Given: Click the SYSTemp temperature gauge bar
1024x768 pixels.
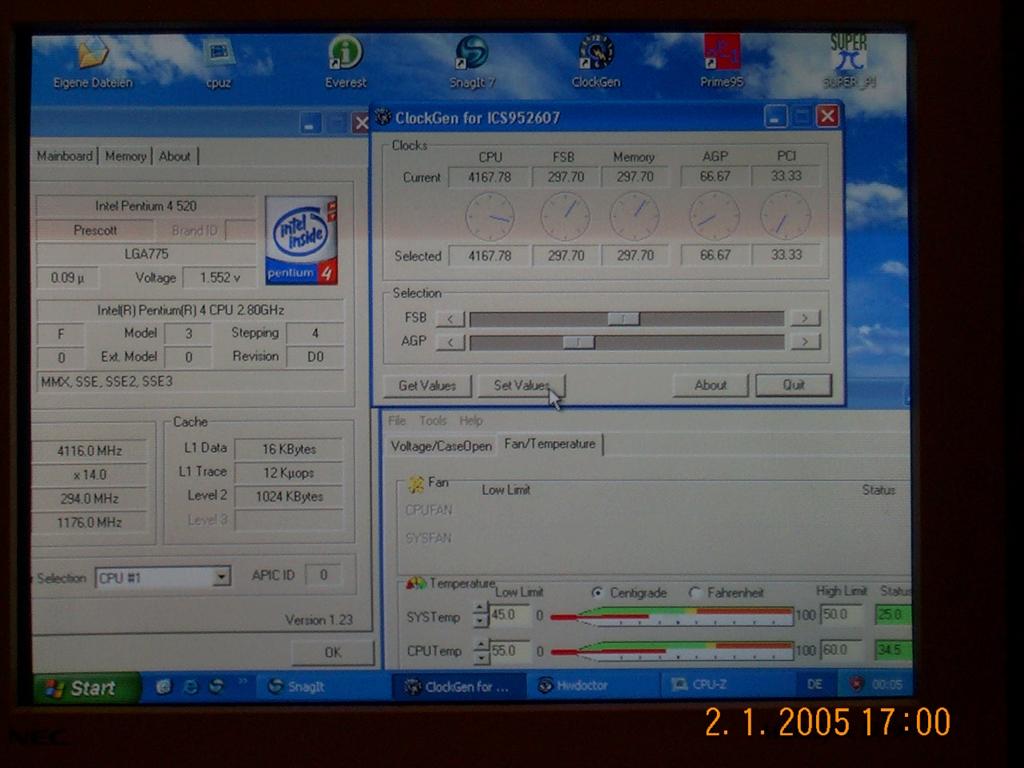Looking at the screenshot, I should pyautogui.click(x=671, y=615).
